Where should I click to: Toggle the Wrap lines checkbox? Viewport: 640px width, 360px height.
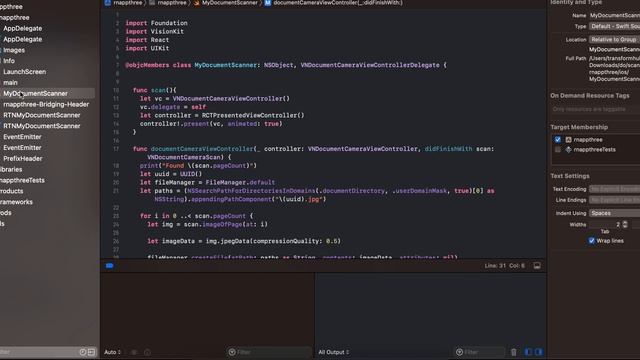tap(591, 241)
